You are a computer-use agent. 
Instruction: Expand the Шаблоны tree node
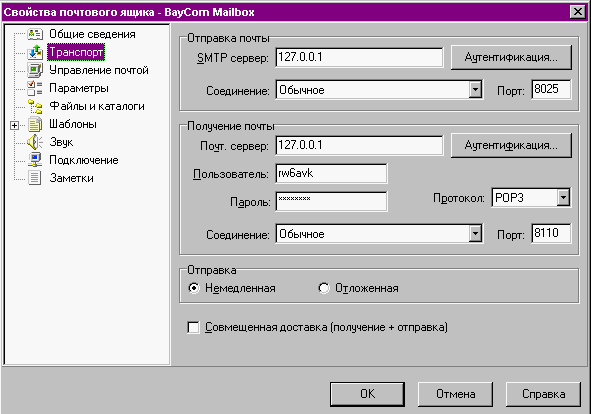tap(14, 125)
